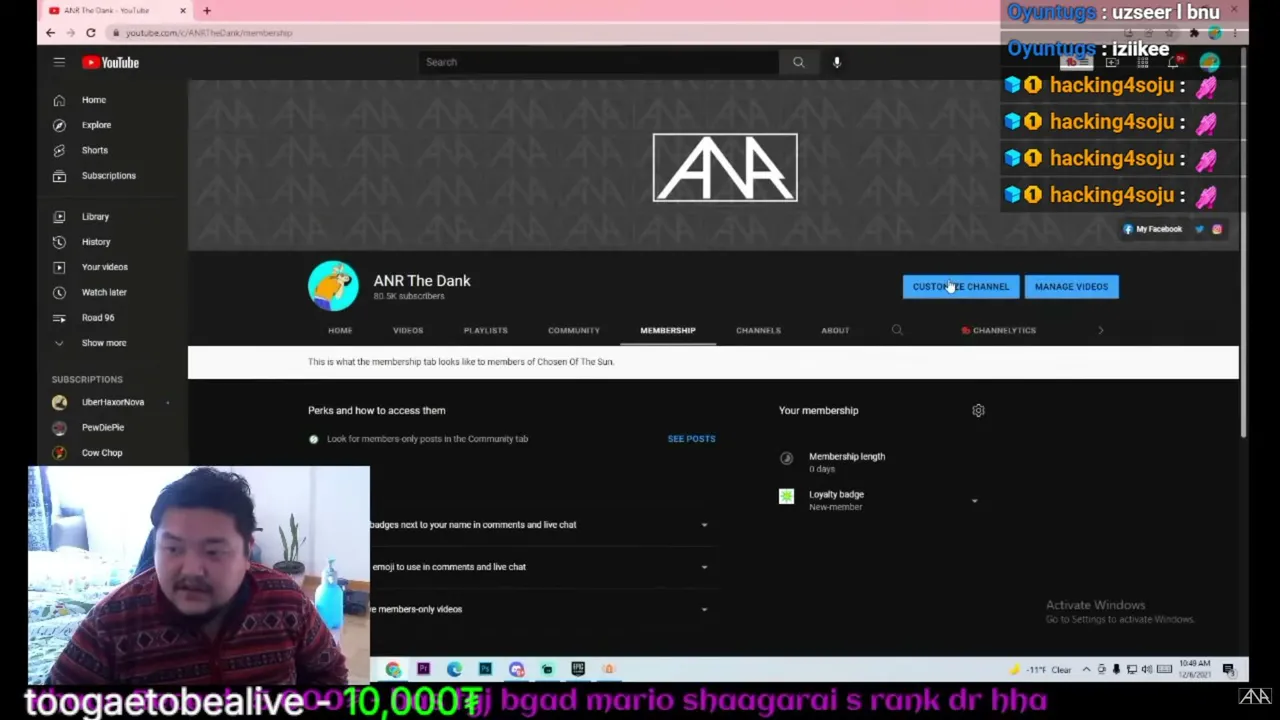Switch to the Home channel tab
1280x720 pixels.
(340, 330)
